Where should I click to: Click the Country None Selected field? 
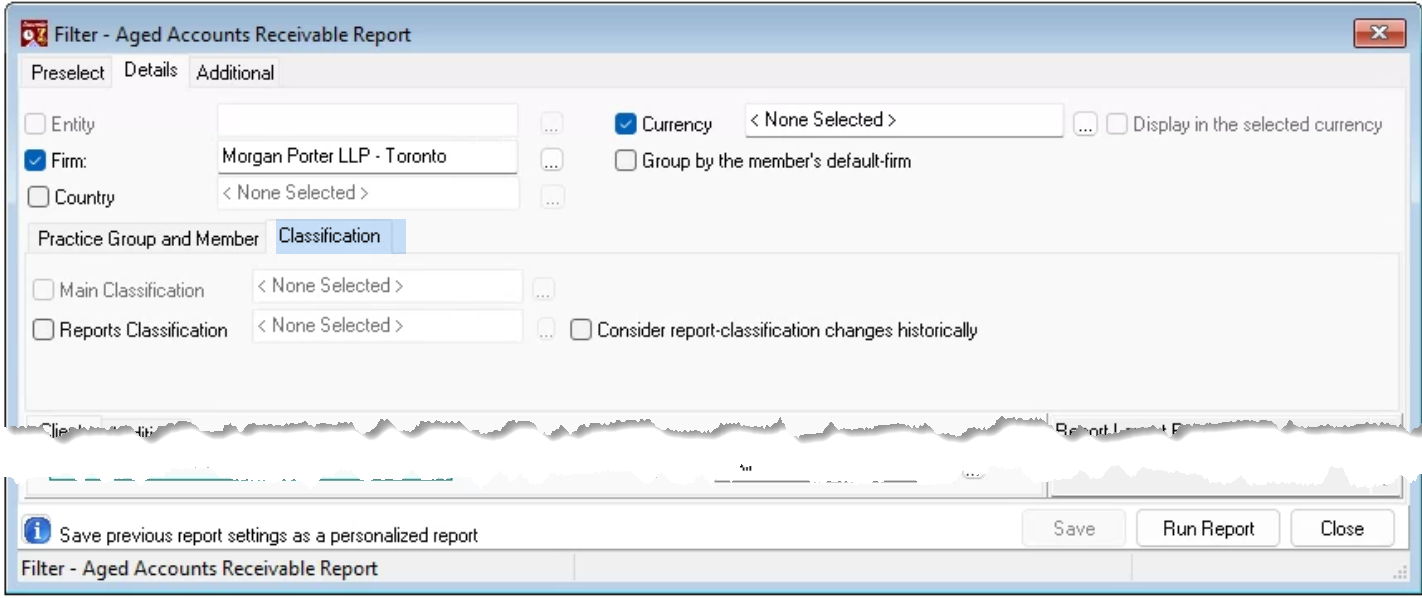click(x=368, y=193)
